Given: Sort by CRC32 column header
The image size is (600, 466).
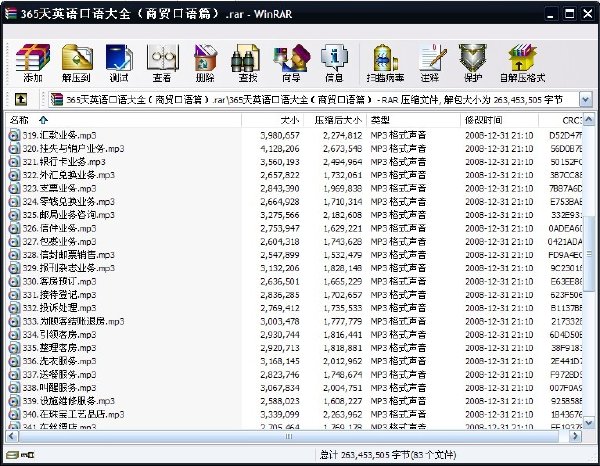Looking at the screenshot, I should tap(560, 120).
